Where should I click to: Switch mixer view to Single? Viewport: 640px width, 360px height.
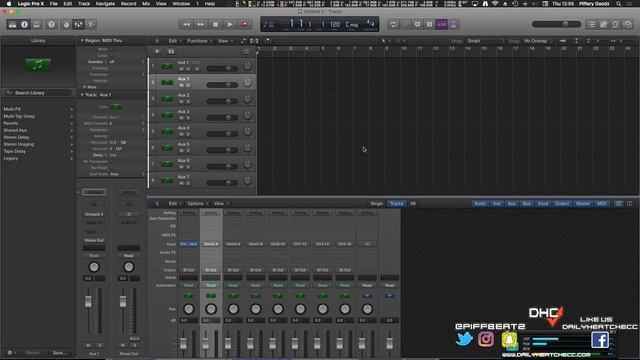tap(377, 203)
